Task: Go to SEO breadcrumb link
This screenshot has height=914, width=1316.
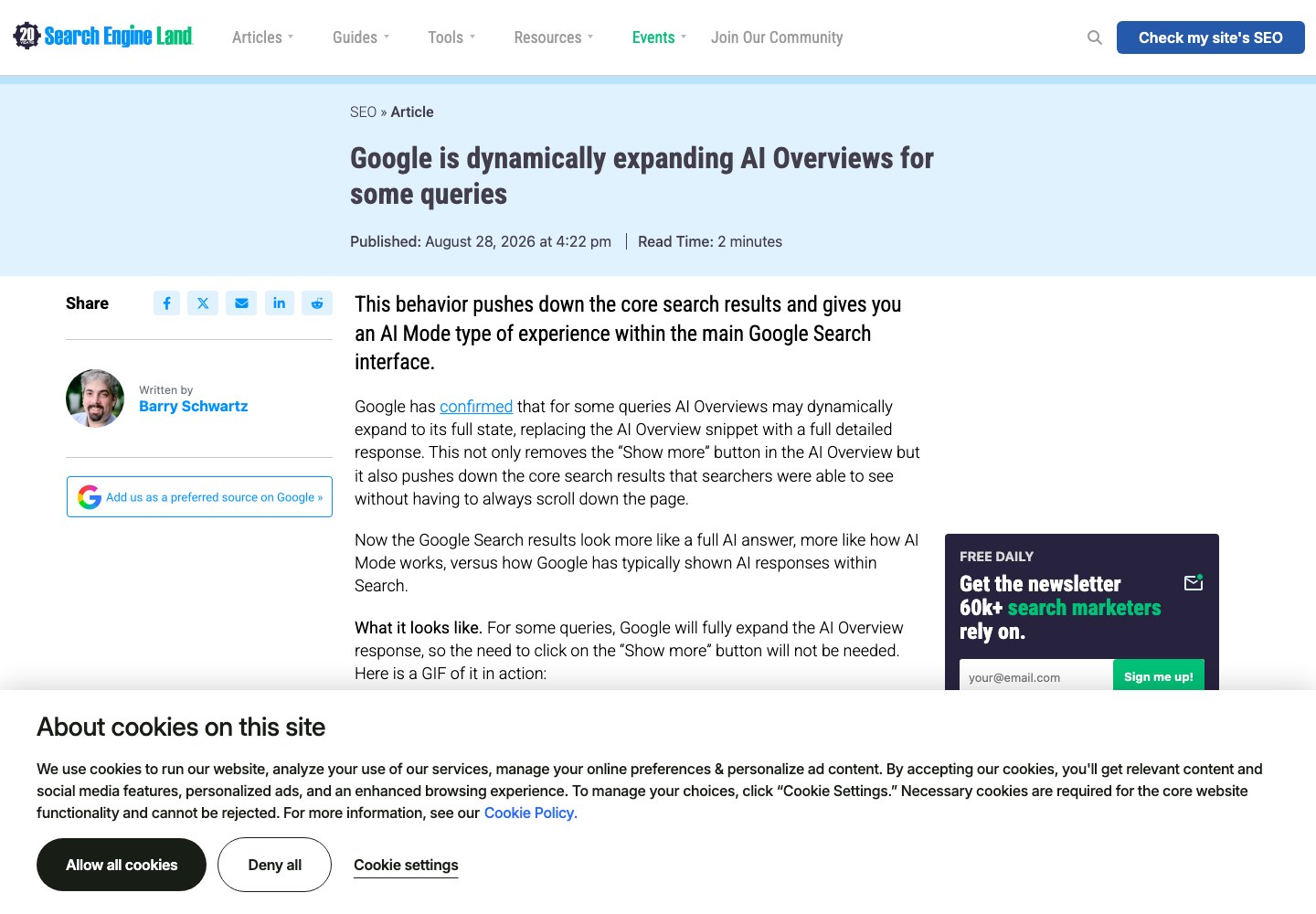Action: click(363, 112)
